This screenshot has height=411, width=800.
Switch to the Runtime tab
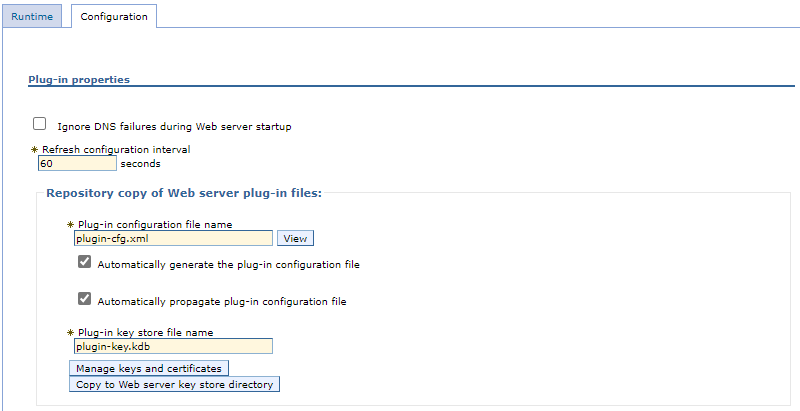32,16
